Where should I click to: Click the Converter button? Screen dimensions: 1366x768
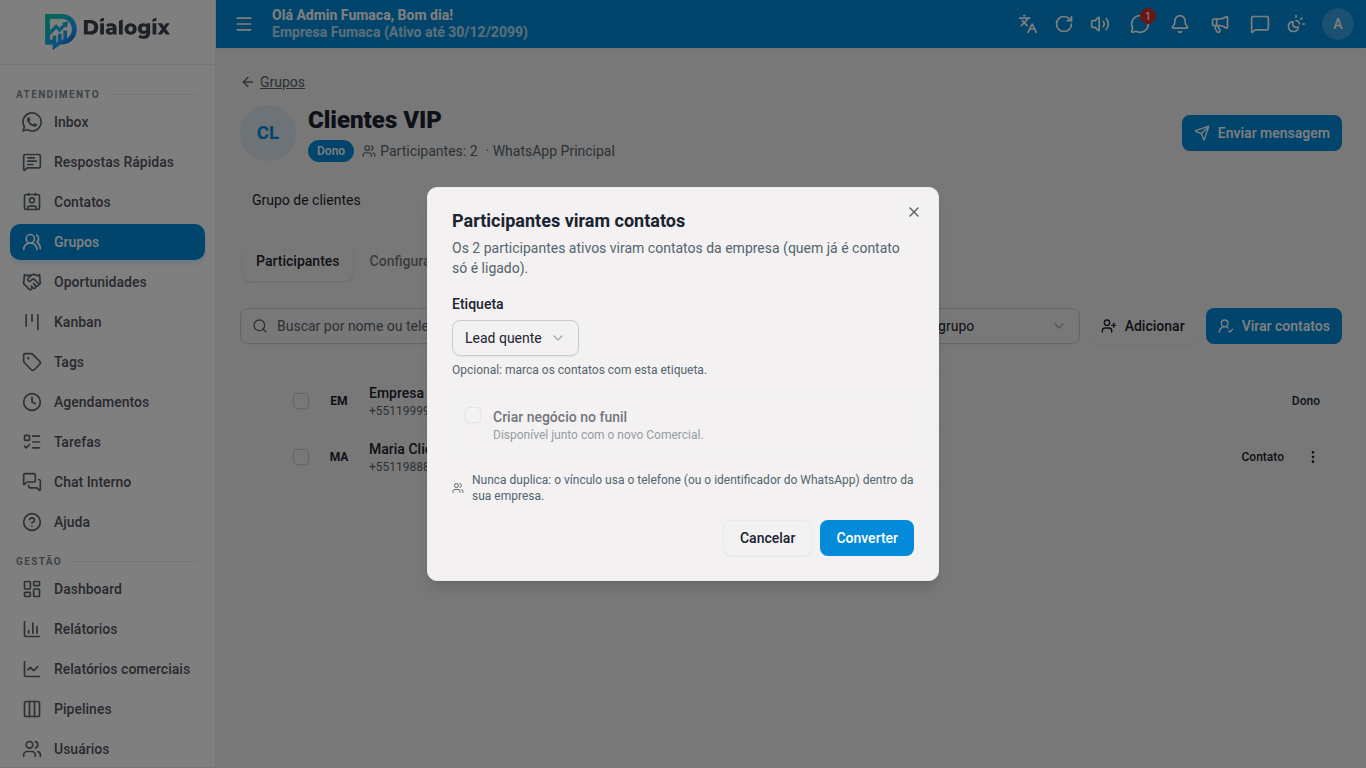pos(867,538)
